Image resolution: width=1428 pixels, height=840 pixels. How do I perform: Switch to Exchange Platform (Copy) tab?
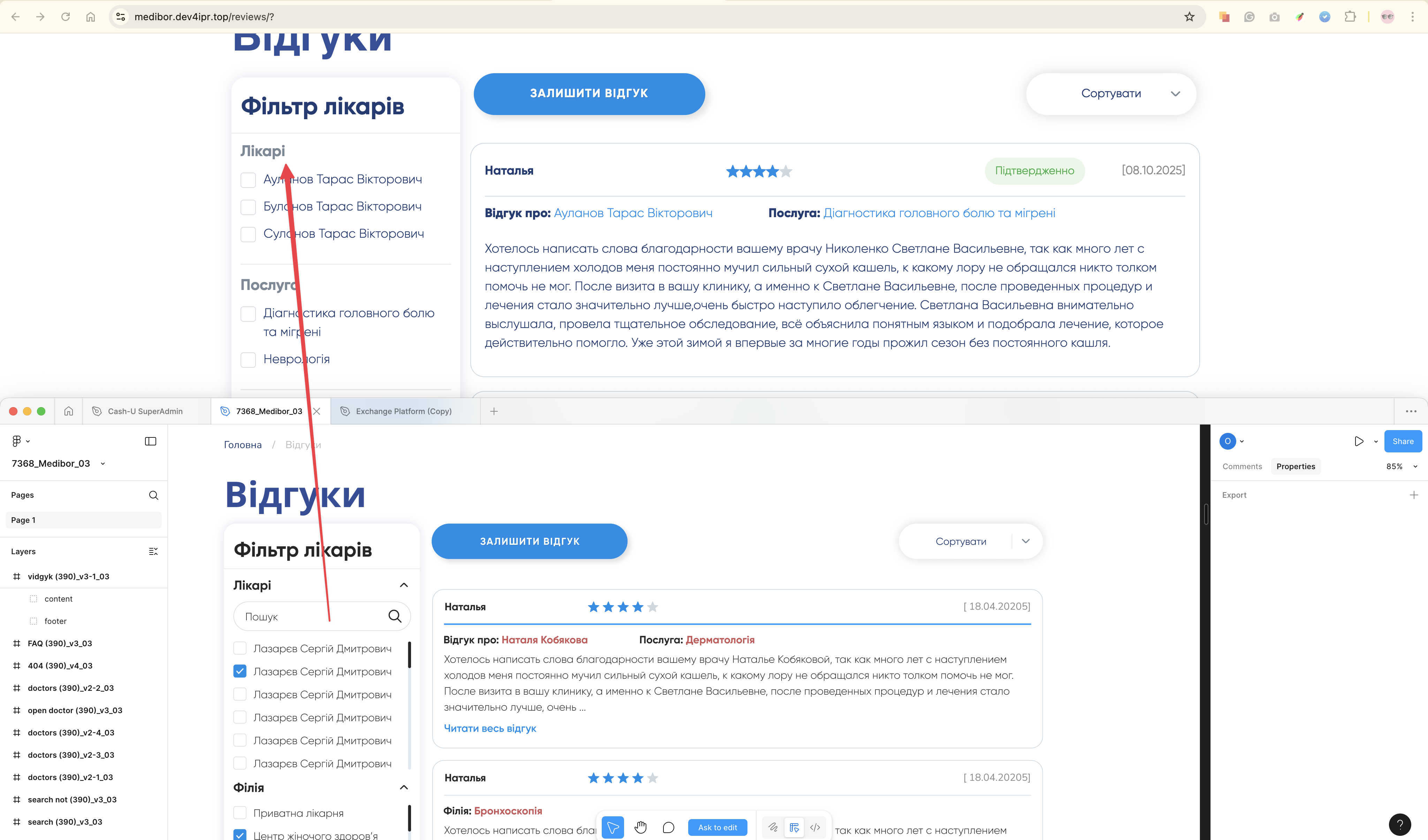(x=403, y=411)
